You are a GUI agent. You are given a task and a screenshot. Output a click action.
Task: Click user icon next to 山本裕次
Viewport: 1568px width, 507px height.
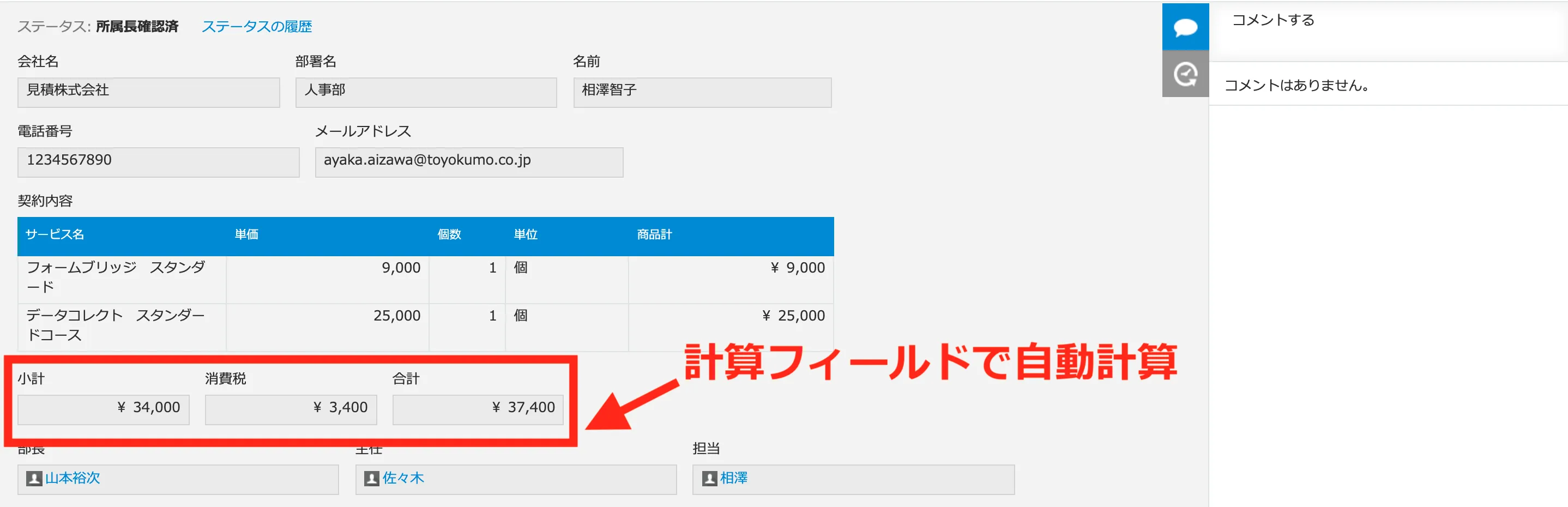(34, 479)
